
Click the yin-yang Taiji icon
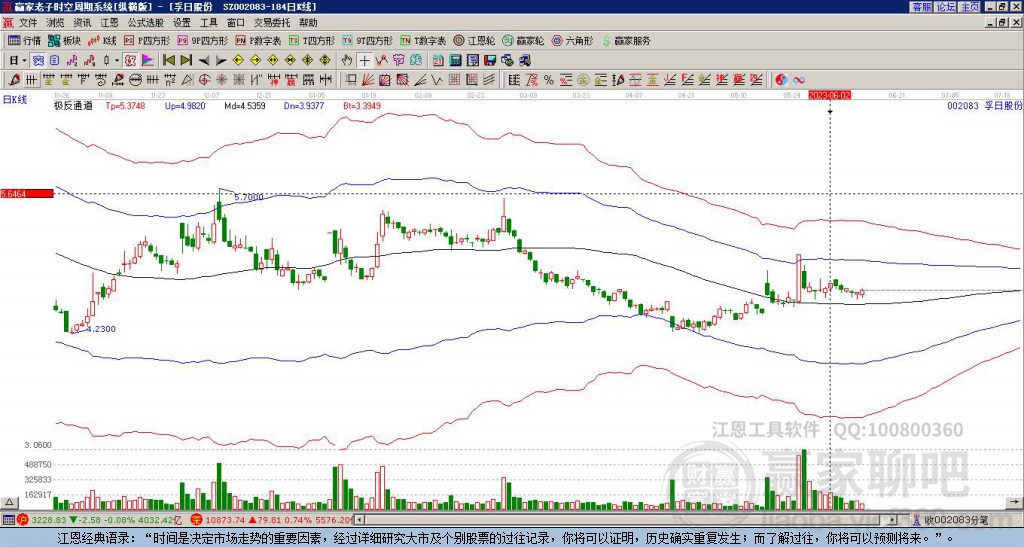780,80
